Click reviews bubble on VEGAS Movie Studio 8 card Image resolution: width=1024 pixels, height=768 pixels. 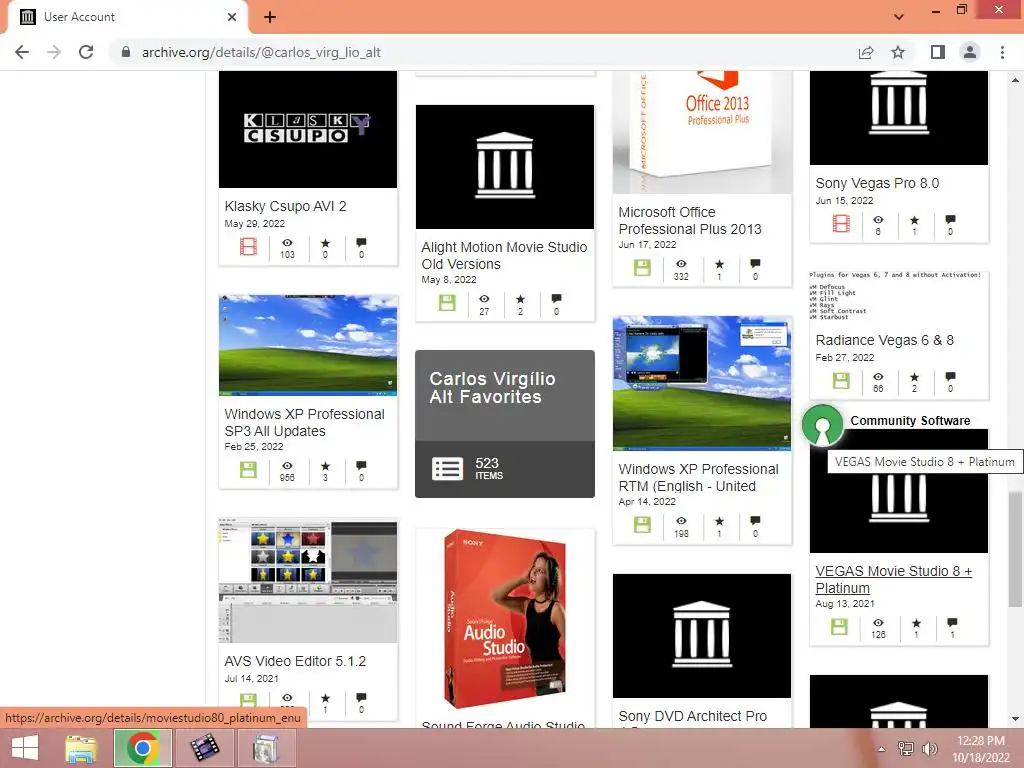pyautogui.click(x=952, y=623)
